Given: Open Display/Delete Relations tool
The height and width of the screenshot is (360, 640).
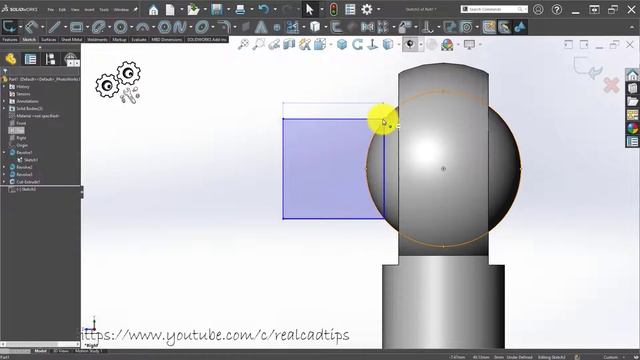Looking at the screenshot, I should 427,27.
